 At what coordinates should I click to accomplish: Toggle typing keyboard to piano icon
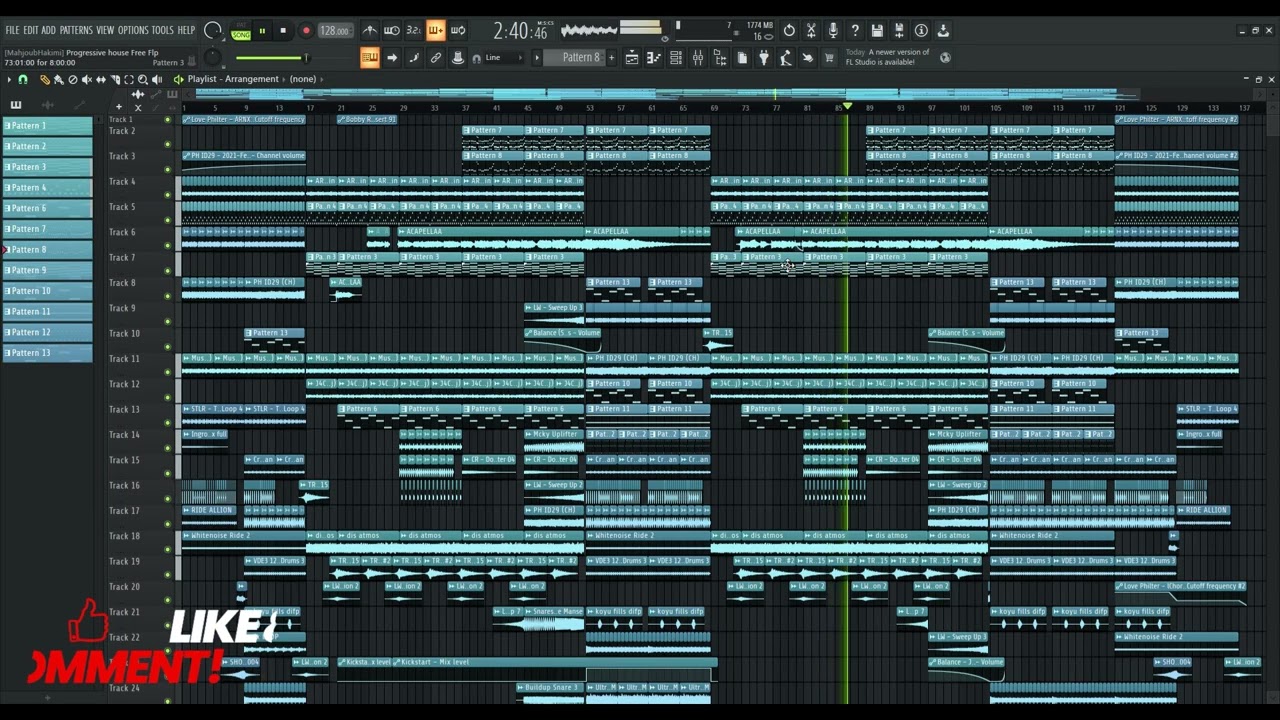point(370,58)
